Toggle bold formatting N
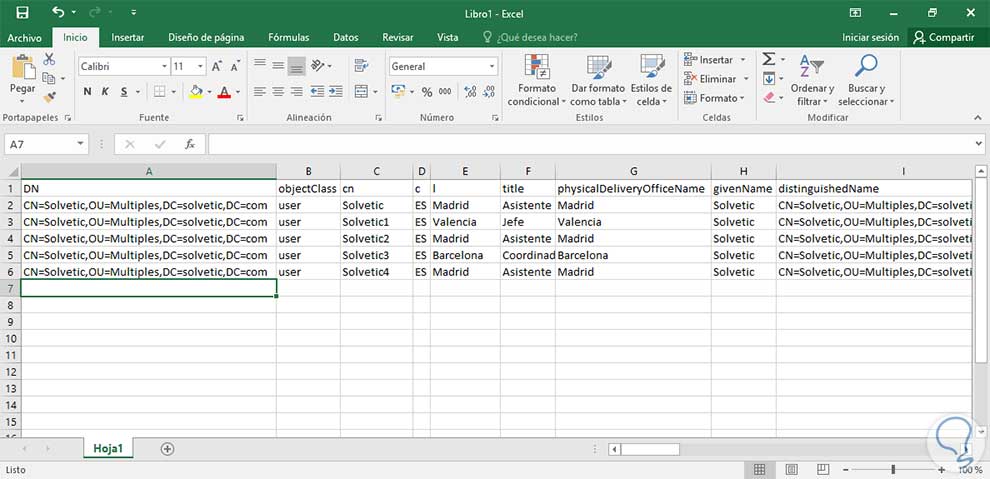This screenshot has width=990, height=479. pyautogui.click(x=87, y=92)
